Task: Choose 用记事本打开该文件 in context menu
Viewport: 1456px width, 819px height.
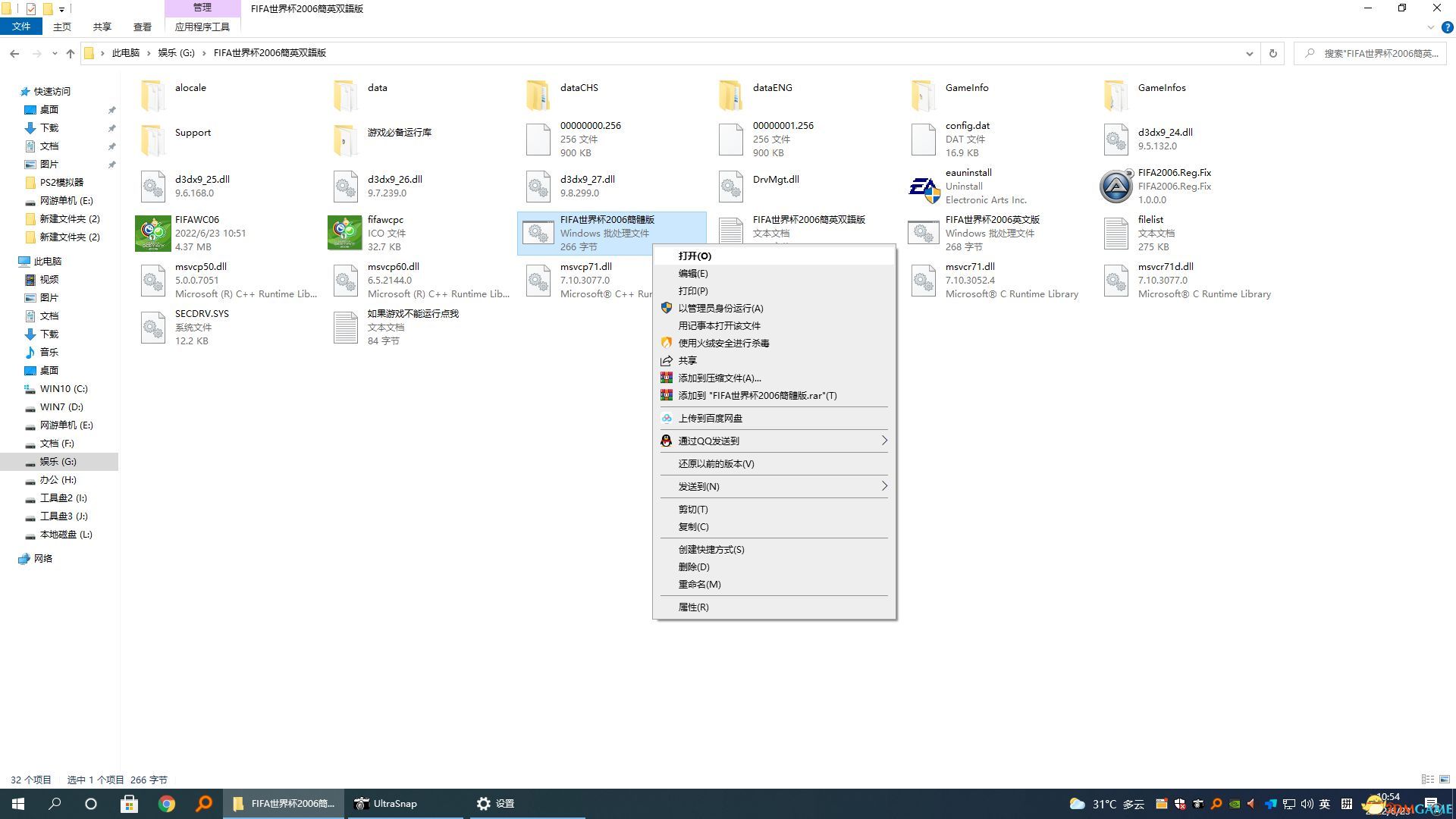Action: click(774, 326)
